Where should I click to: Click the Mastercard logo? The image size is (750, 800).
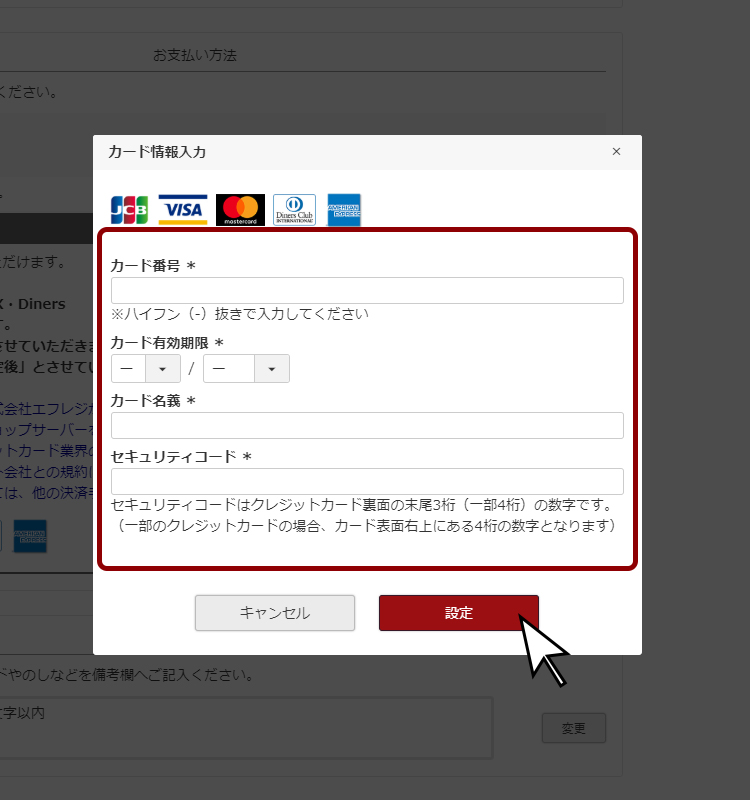[x=240, y=210]
